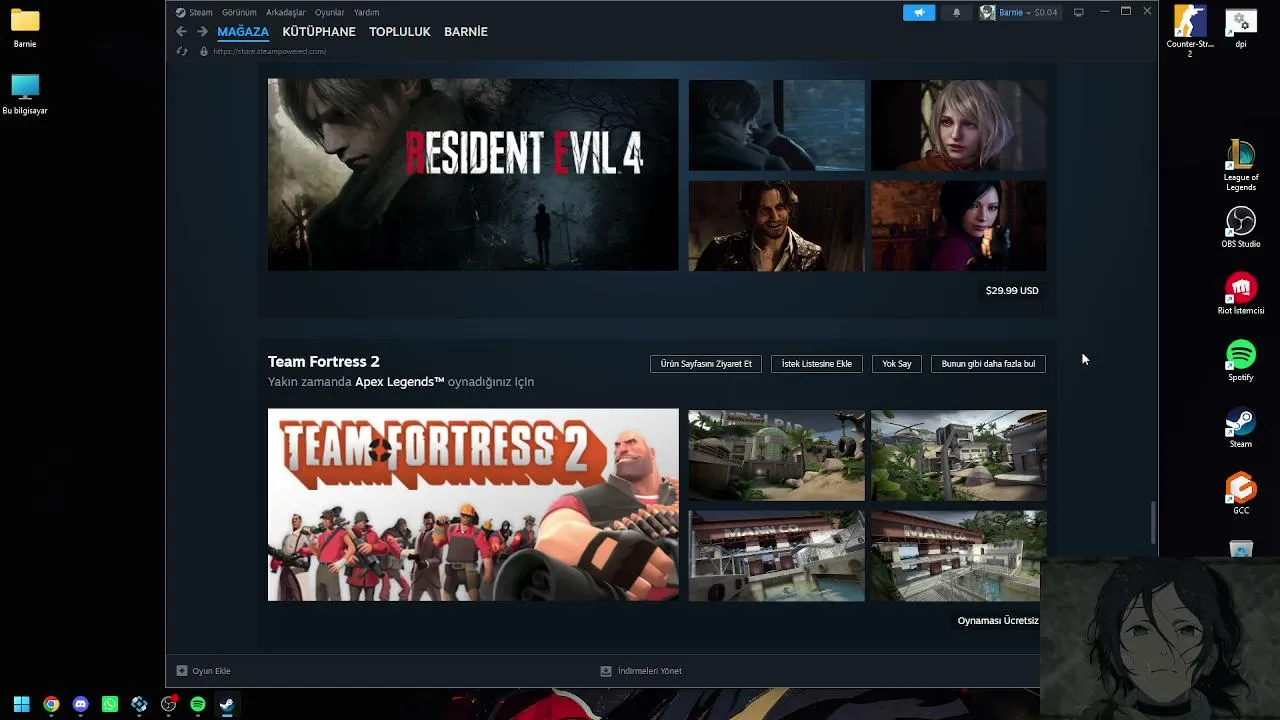Open Spotify from the taskbar
1280x720 pixels.
[x=198, y=704]
